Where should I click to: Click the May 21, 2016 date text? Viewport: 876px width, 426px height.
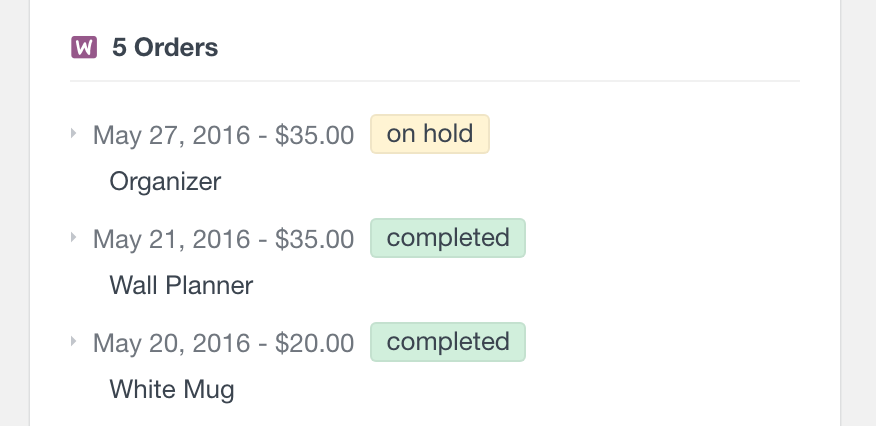[172, 239]
